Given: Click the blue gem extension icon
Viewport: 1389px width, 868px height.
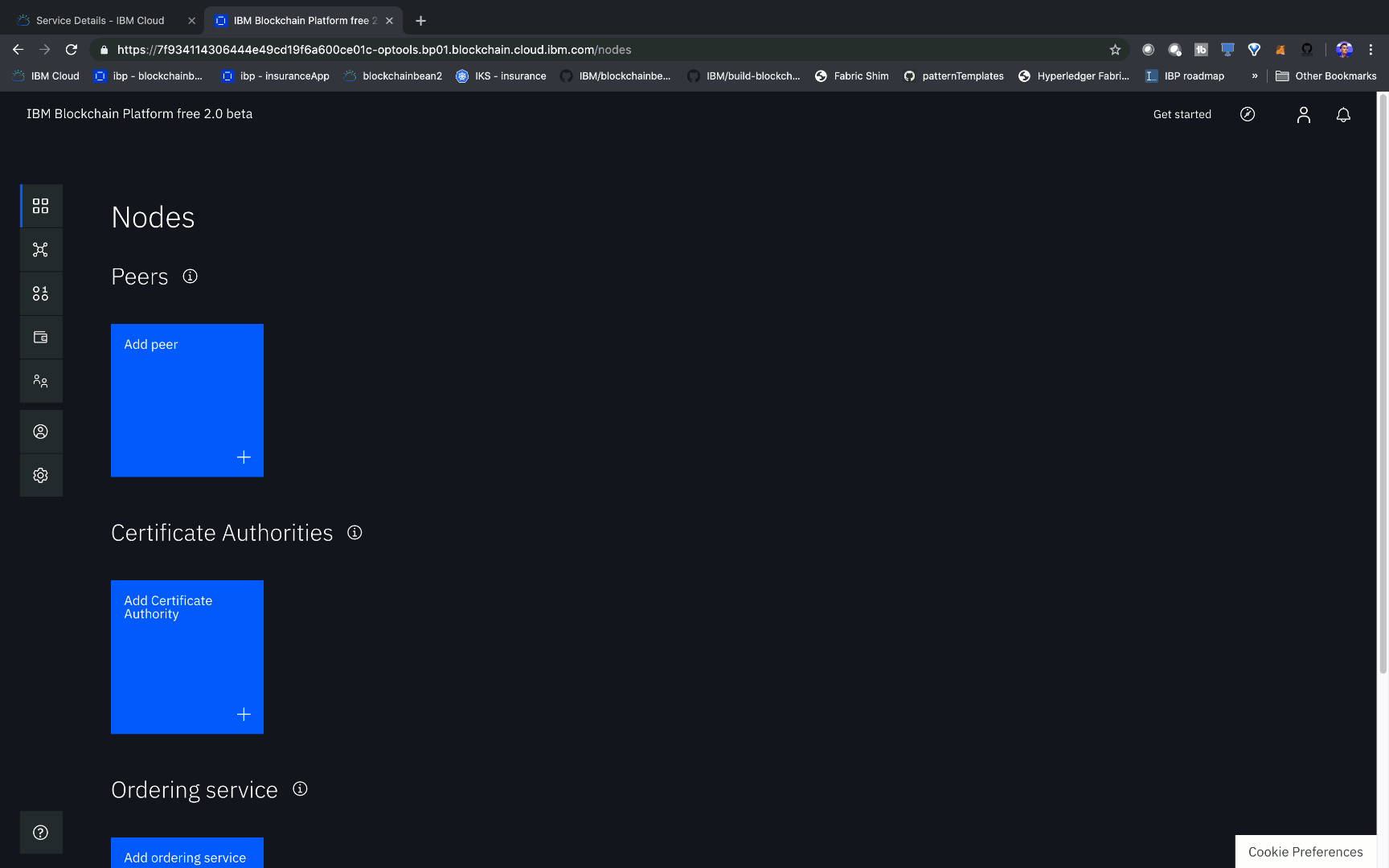Looking at the screenshot, I should [1254, 50].
